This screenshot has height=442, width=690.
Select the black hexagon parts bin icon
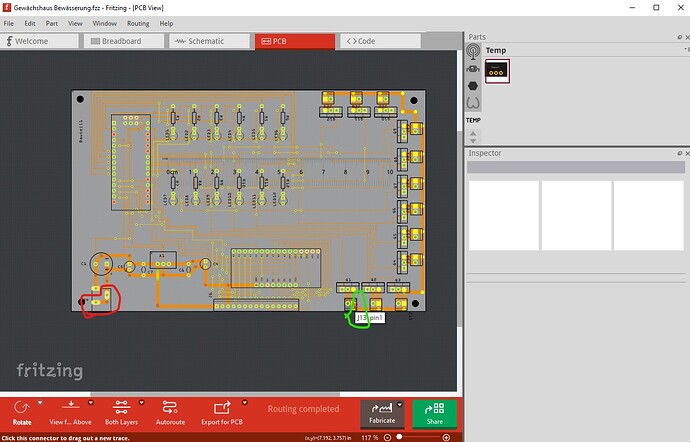(x=473, y=86)
